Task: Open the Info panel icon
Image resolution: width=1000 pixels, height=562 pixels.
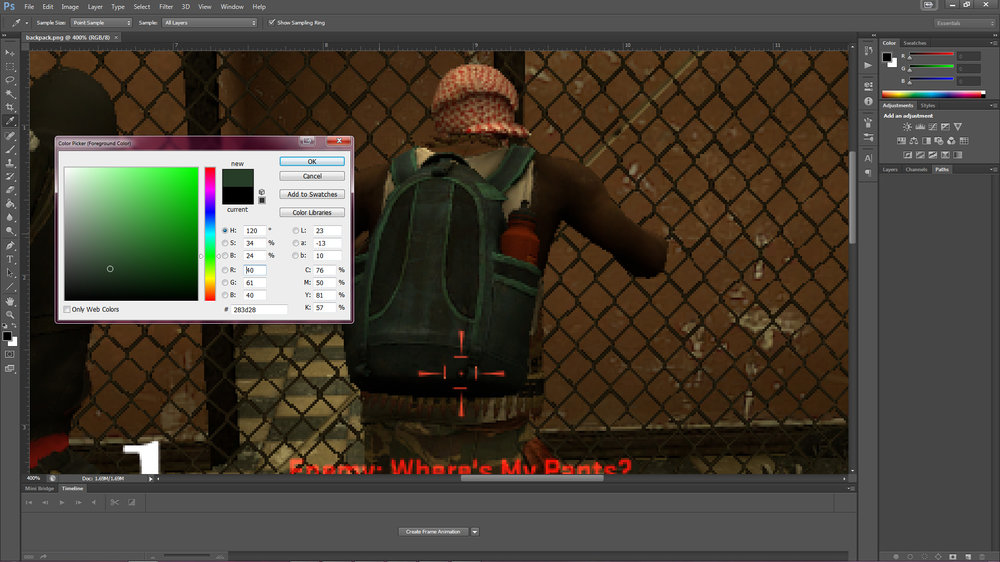Action: (x=868, y=101)
